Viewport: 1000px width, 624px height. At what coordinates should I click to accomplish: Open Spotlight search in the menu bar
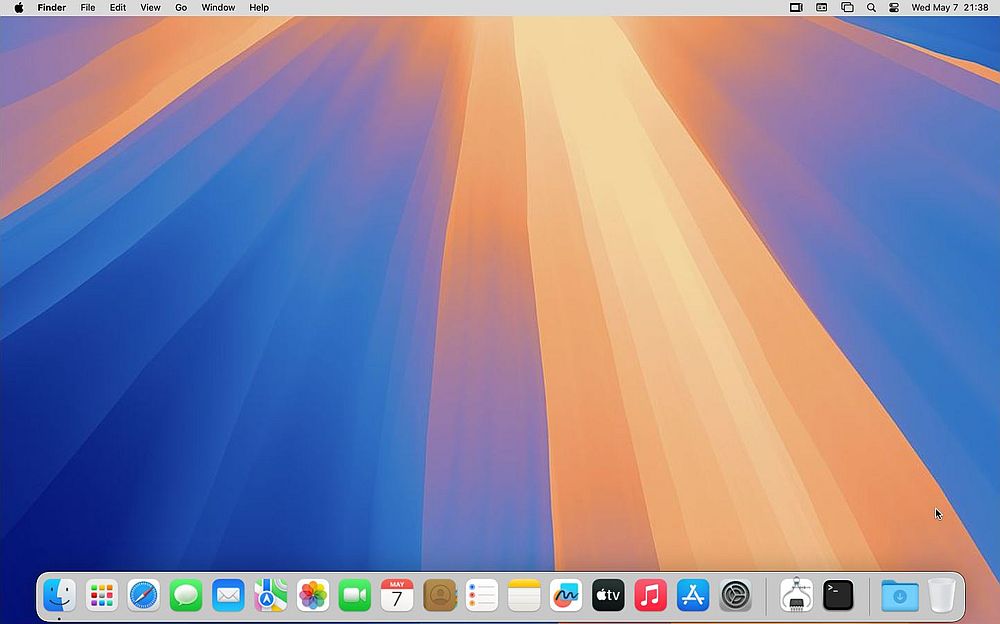point(871,8)
